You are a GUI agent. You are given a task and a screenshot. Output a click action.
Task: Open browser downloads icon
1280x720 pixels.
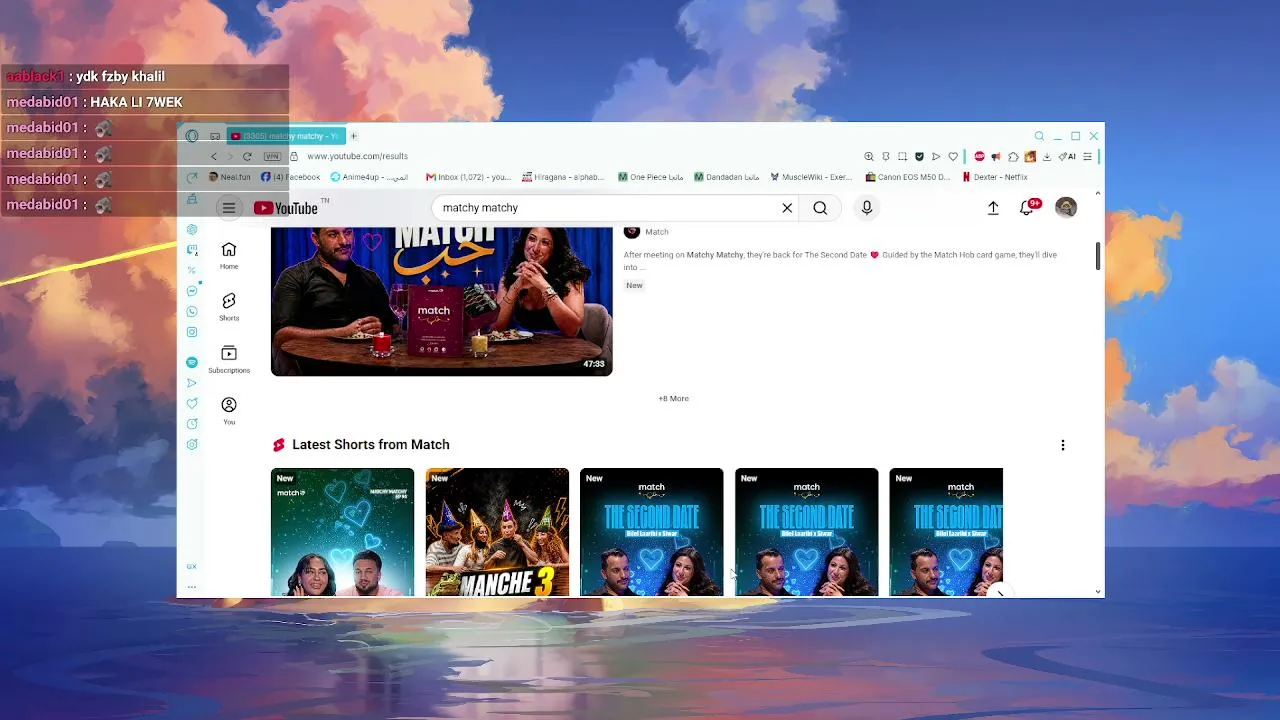1047,156
